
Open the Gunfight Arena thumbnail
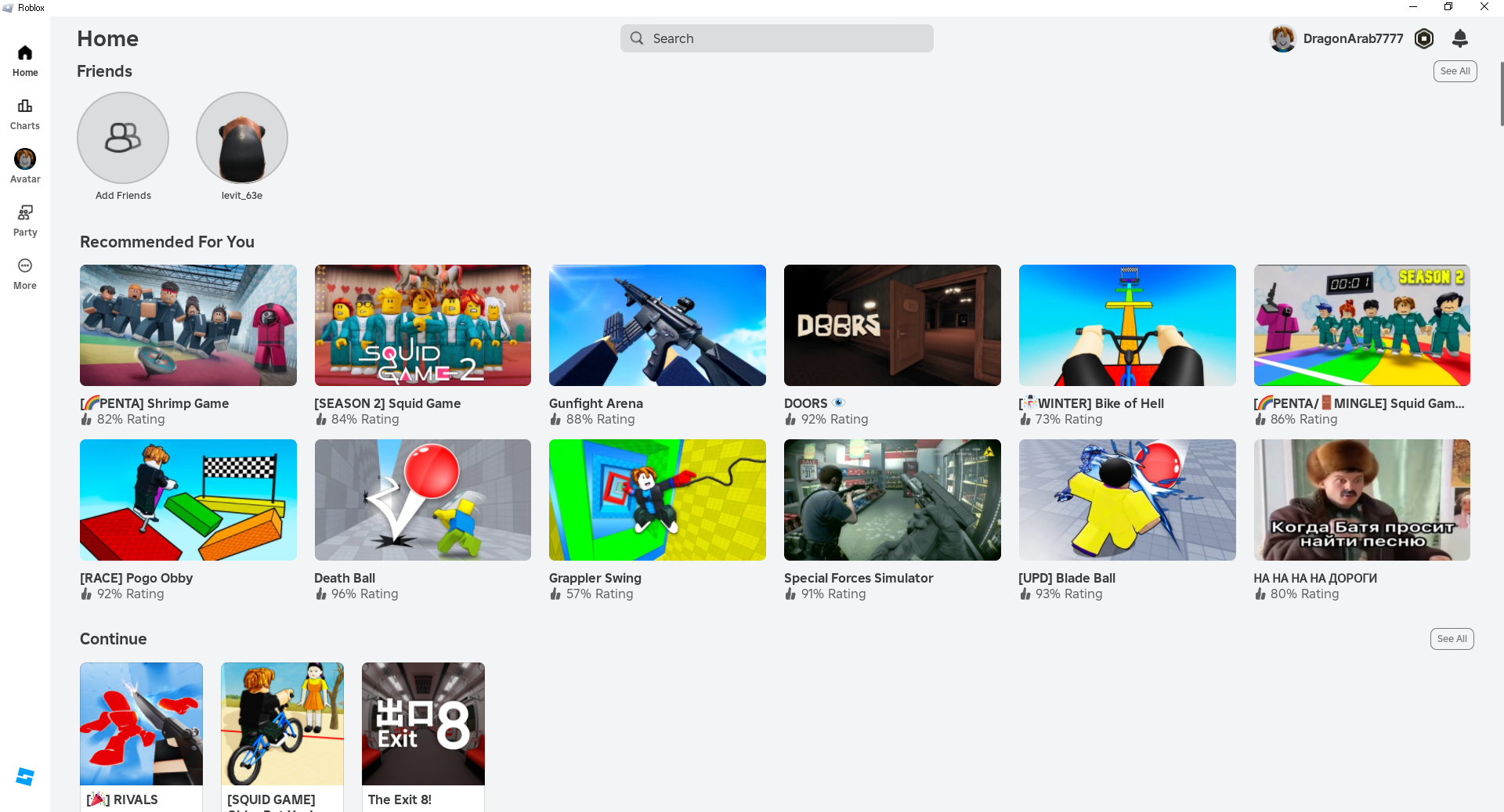[x=657, y=325]
